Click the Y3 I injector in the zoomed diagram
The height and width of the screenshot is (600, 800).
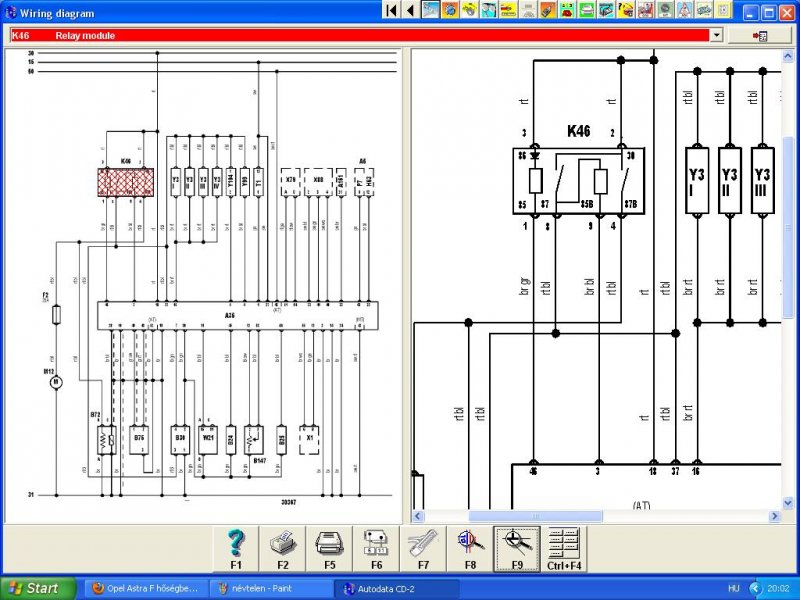(697, 180)
